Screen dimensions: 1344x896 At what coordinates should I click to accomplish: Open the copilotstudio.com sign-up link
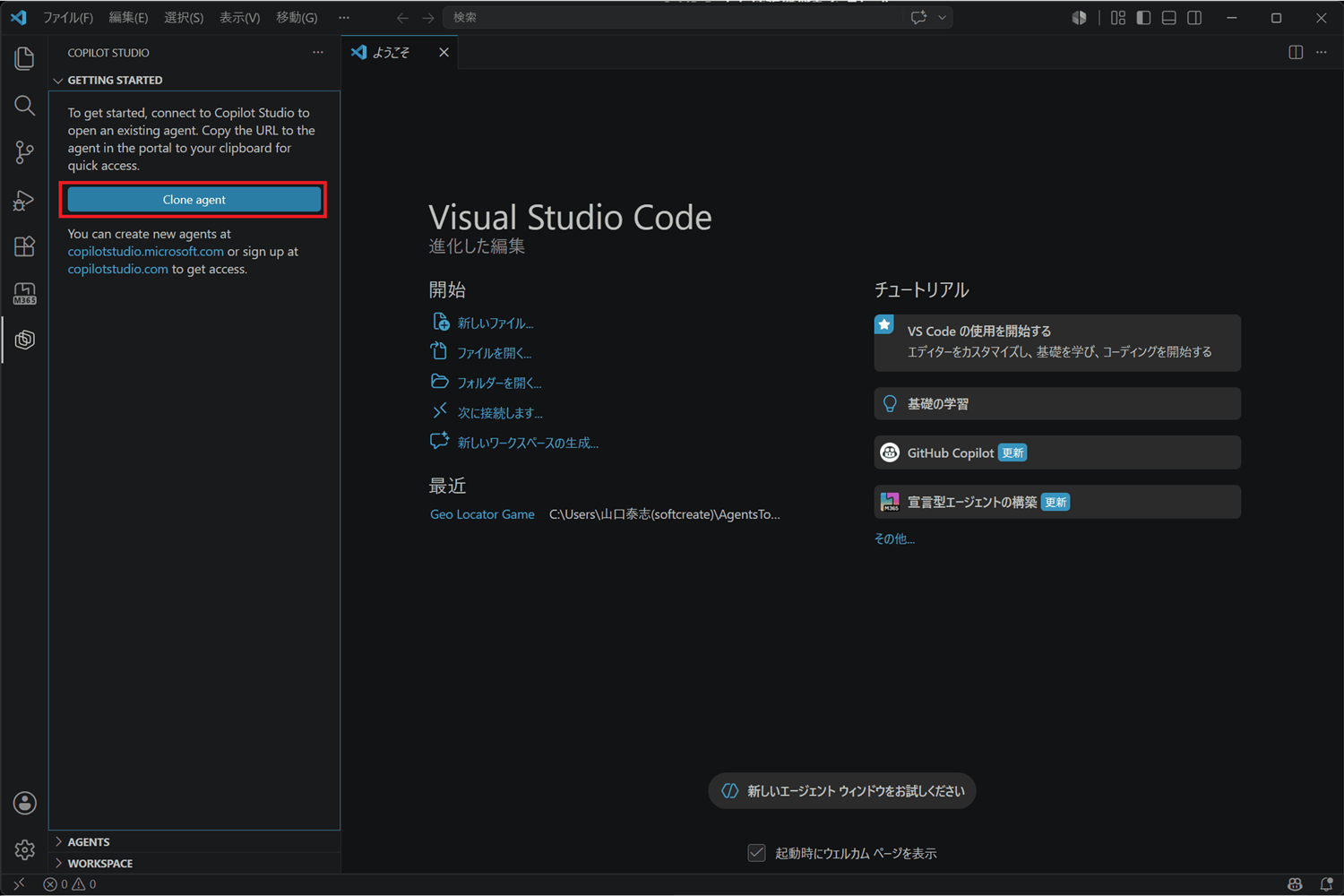[118, 269]
